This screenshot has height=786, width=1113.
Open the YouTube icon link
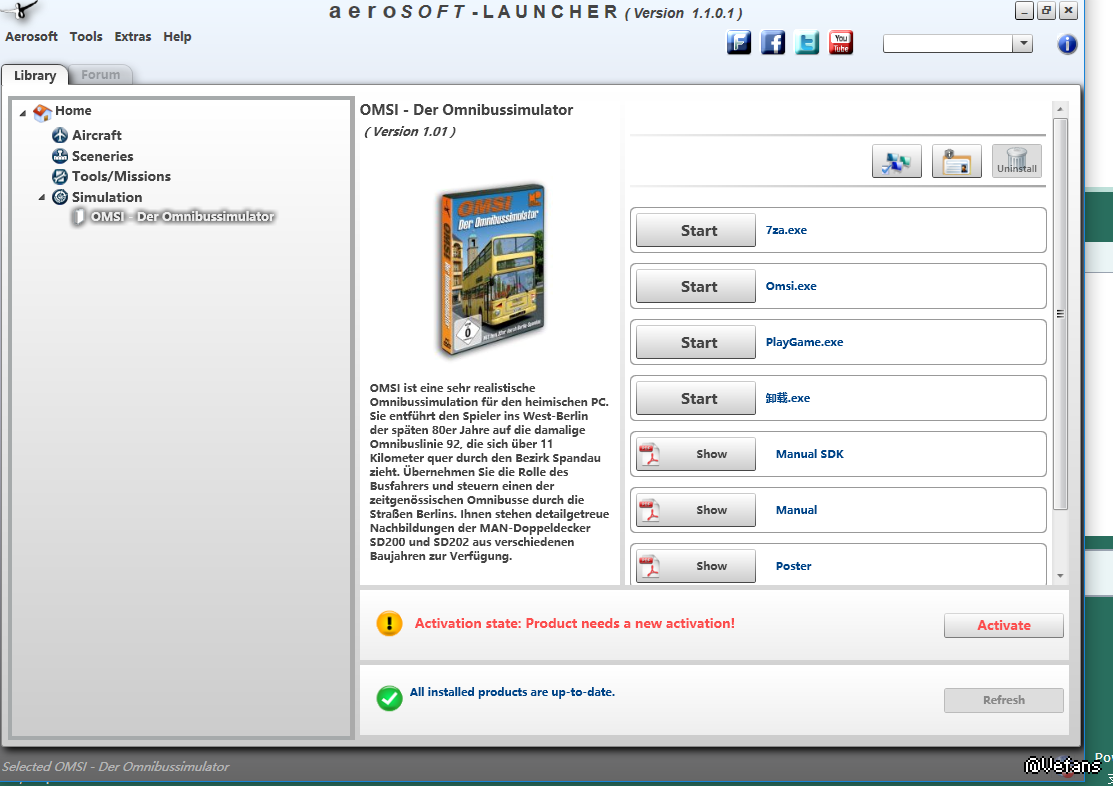pyautogui.click(x=841, y=43)
